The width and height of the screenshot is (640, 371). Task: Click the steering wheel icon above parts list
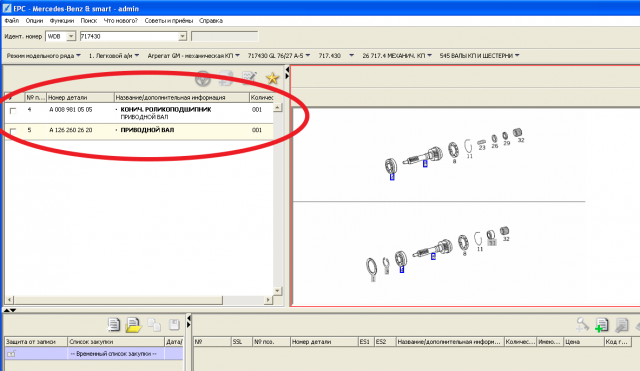coord(203,78)
